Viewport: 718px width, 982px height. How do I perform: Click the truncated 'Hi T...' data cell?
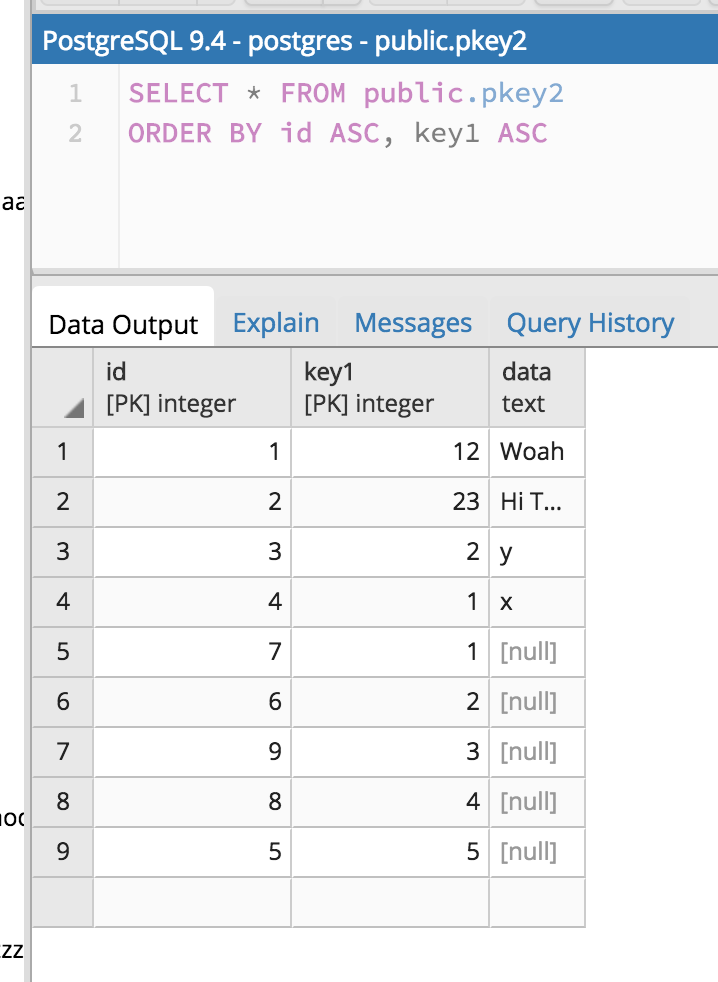[536, 502]
